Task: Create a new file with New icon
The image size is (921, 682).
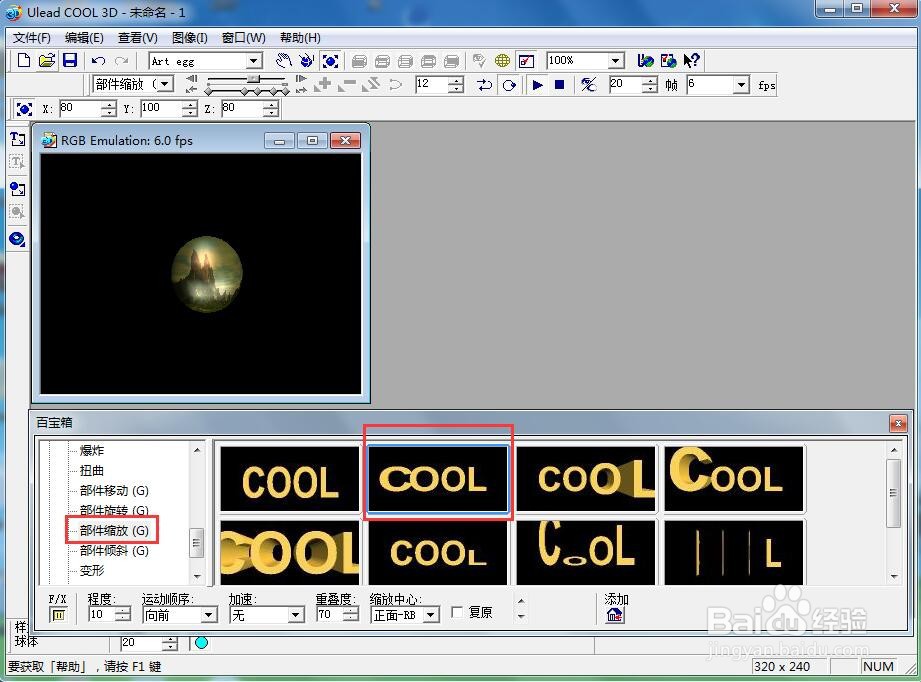Action: coord(23,61)
